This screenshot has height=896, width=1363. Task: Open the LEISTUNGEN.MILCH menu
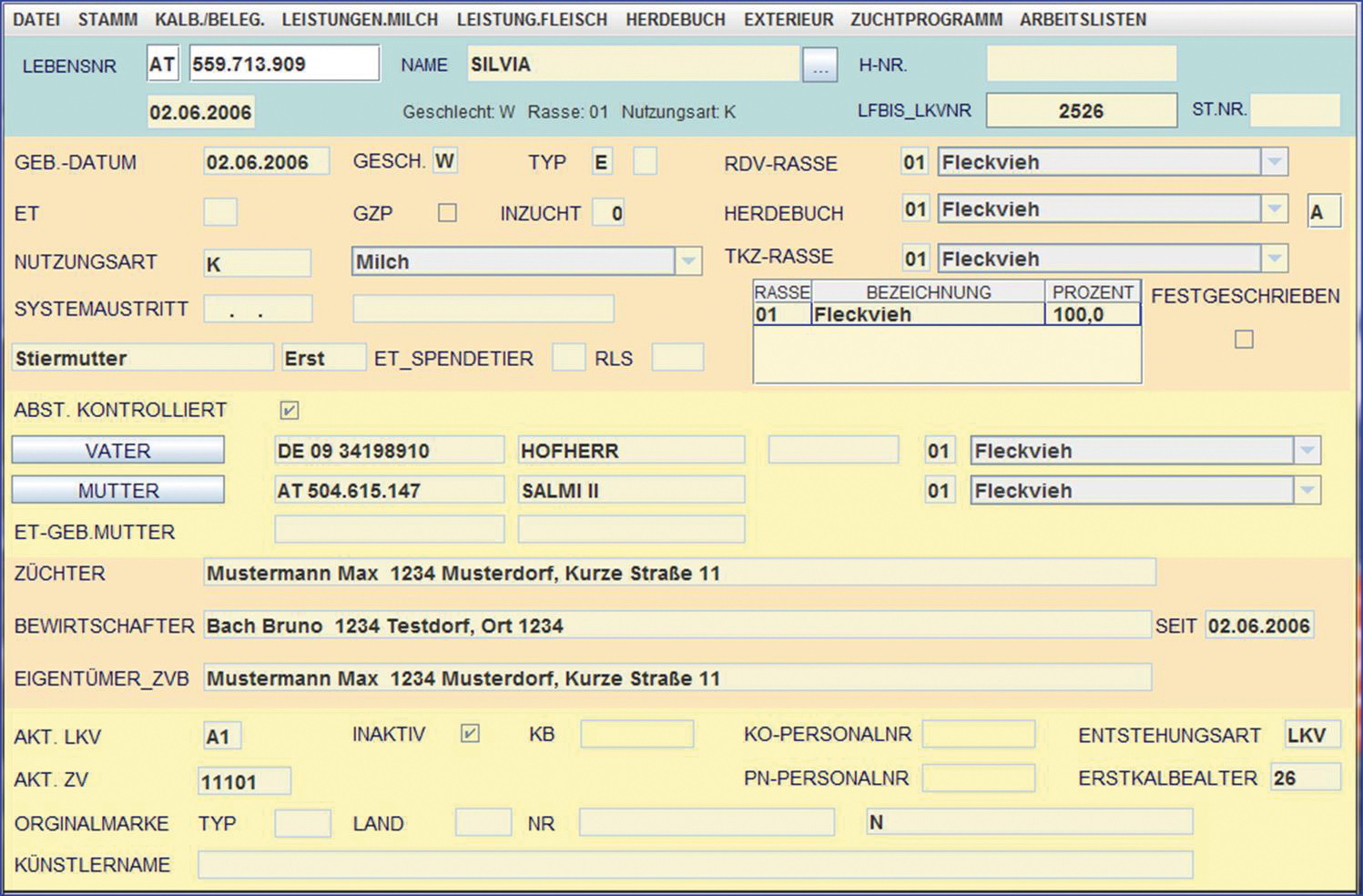(360, 19)
